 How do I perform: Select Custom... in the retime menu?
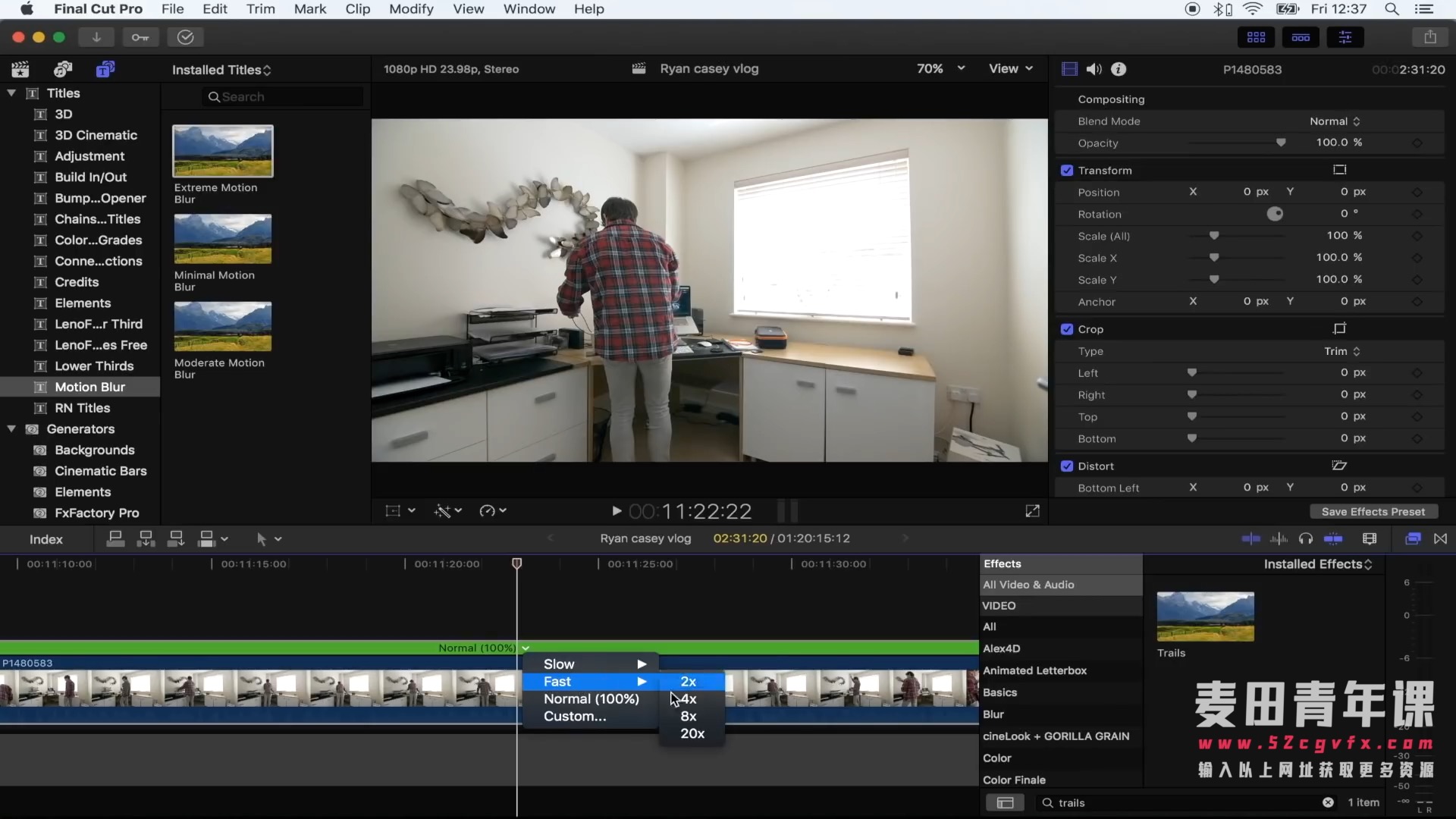click(x=591, y=717)
